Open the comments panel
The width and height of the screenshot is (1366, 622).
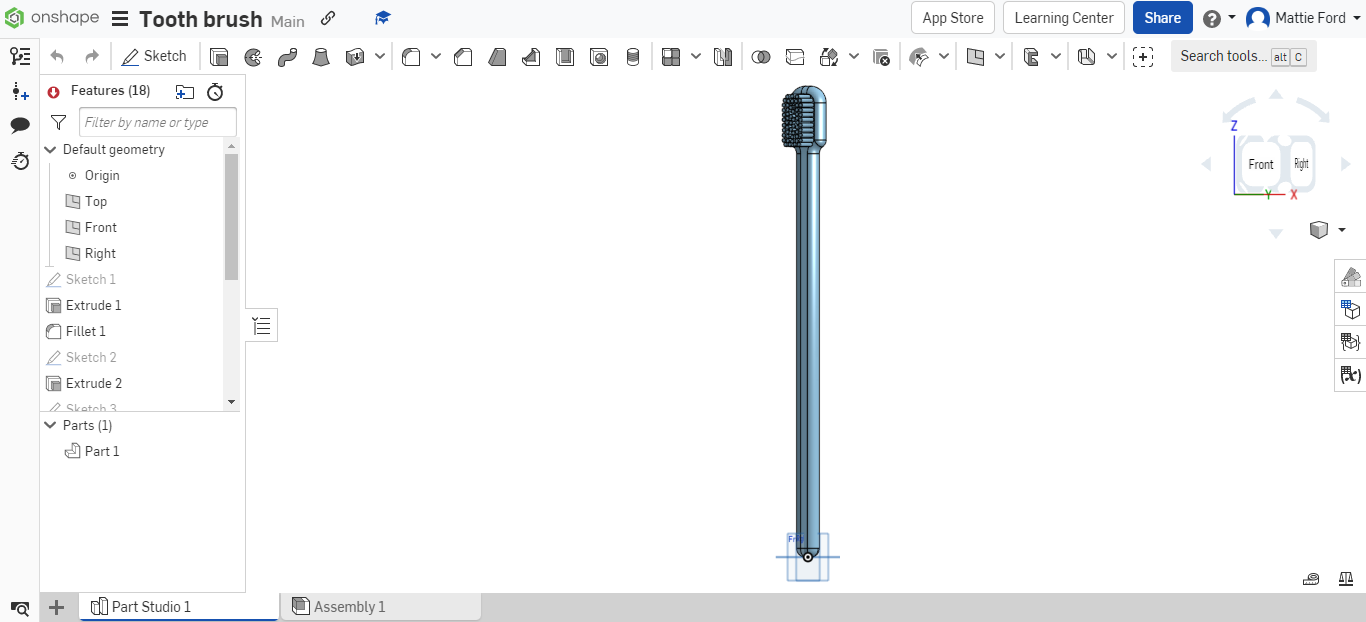[20, 124]
